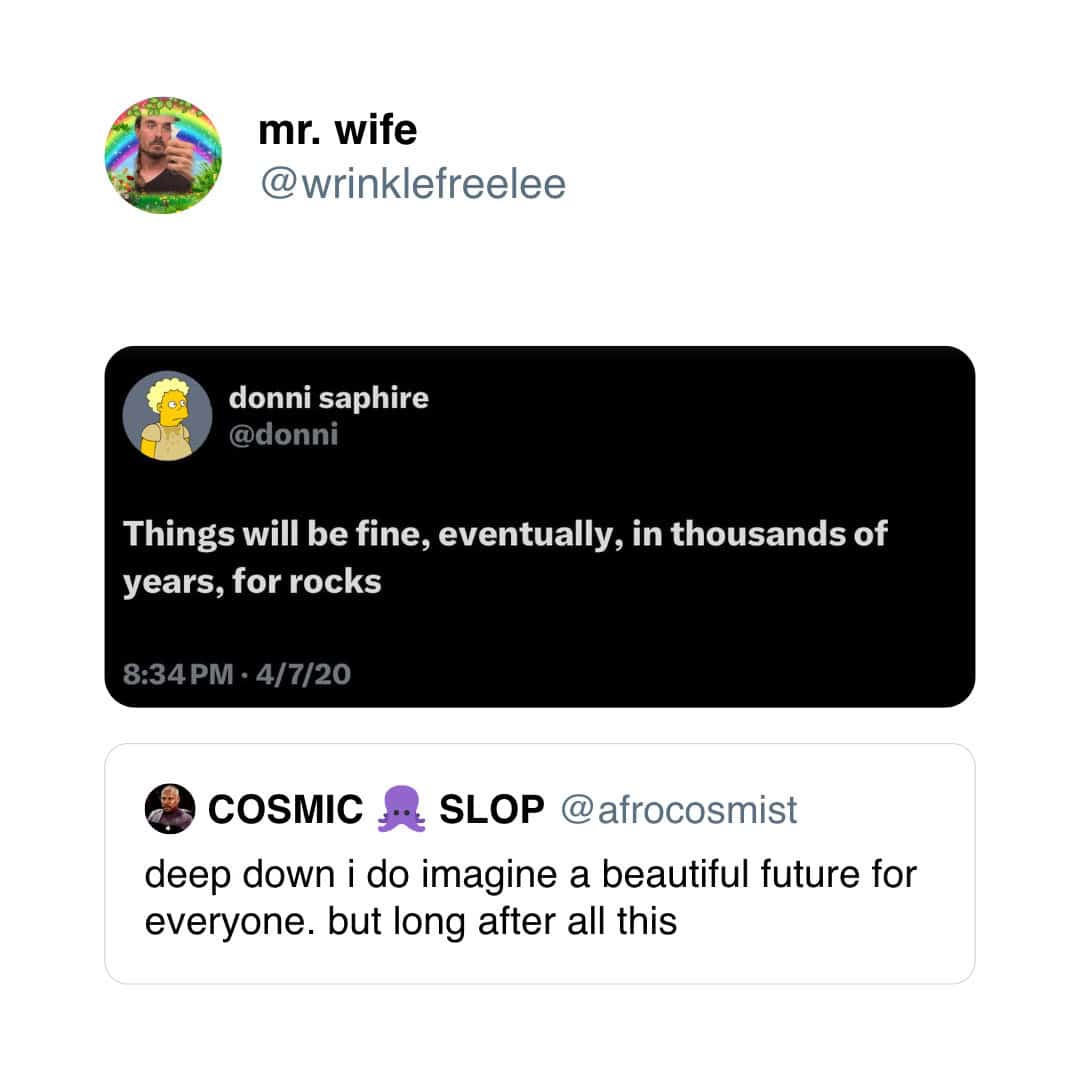Screen dimensions: 1080x1080
Task: Click the word 'COSMIC' in the name
Action: pyautogui.click(x=285, y=809)
